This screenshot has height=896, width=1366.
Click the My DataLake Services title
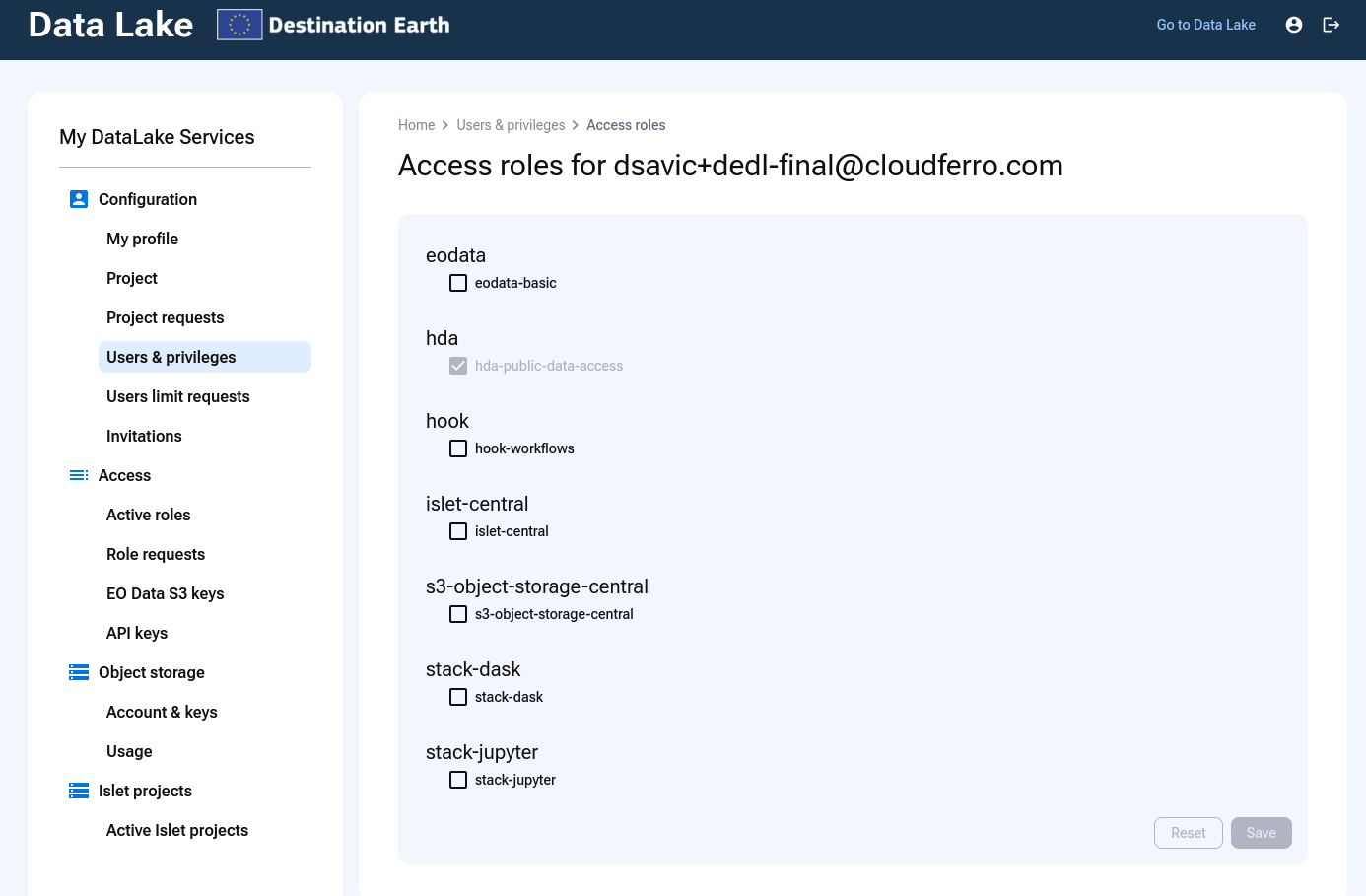157,137
